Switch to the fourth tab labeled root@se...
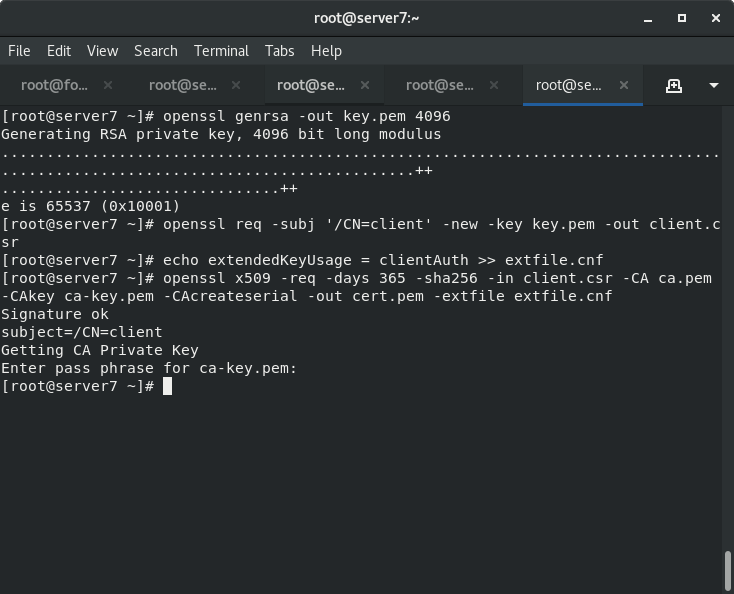Image resolution: width=734 pixels, height=594 pixels. pos(440,85)
